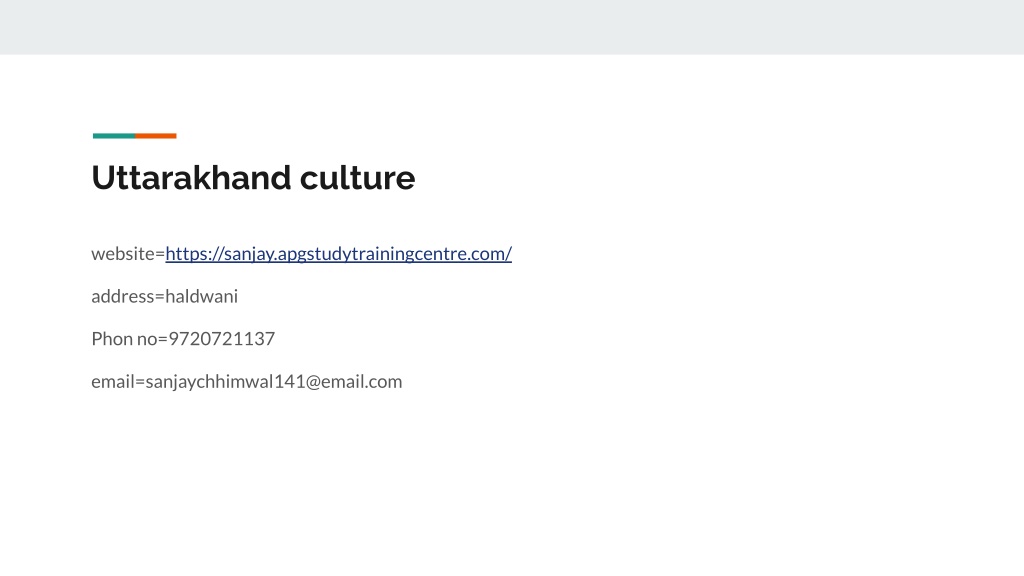Click the orange segment of accent bar
The width and height of the screenshot is (1024, 576).
[x=156, y=136]
